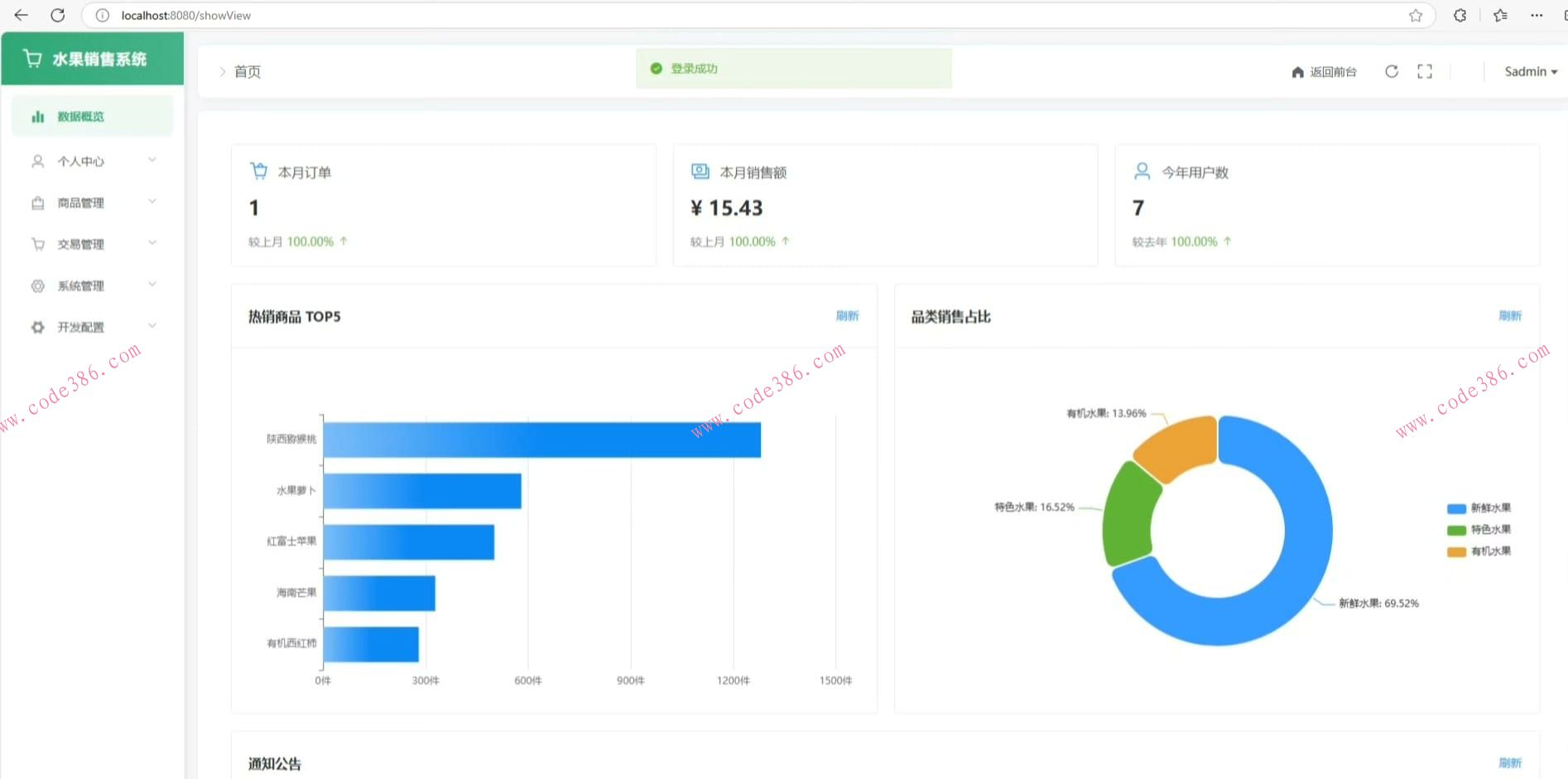Bookmark page with star icon

tap(1416, 15)
